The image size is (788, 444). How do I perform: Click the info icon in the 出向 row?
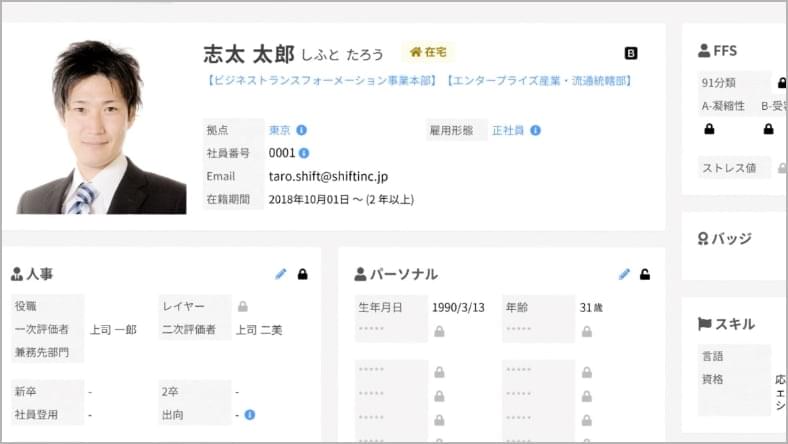[x=250, y=414]
